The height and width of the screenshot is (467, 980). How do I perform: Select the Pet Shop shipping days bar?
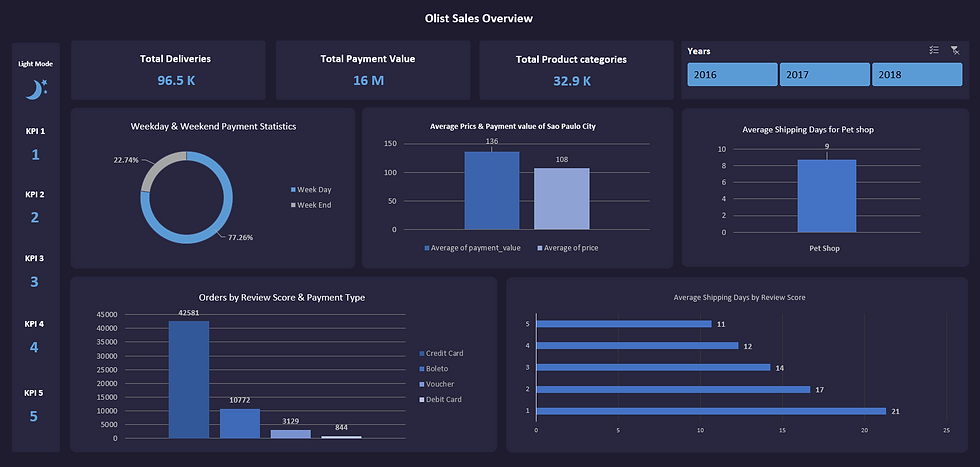coord(826,196)
